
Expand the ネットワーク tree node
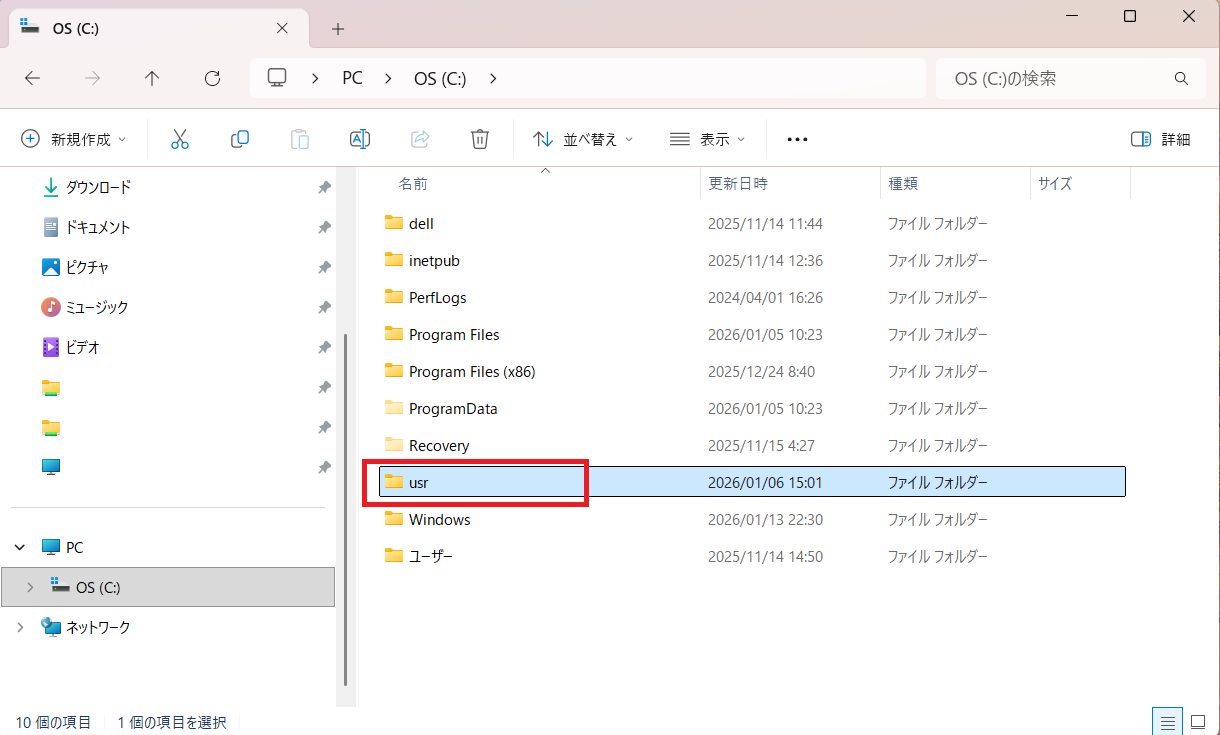[21, 627]
